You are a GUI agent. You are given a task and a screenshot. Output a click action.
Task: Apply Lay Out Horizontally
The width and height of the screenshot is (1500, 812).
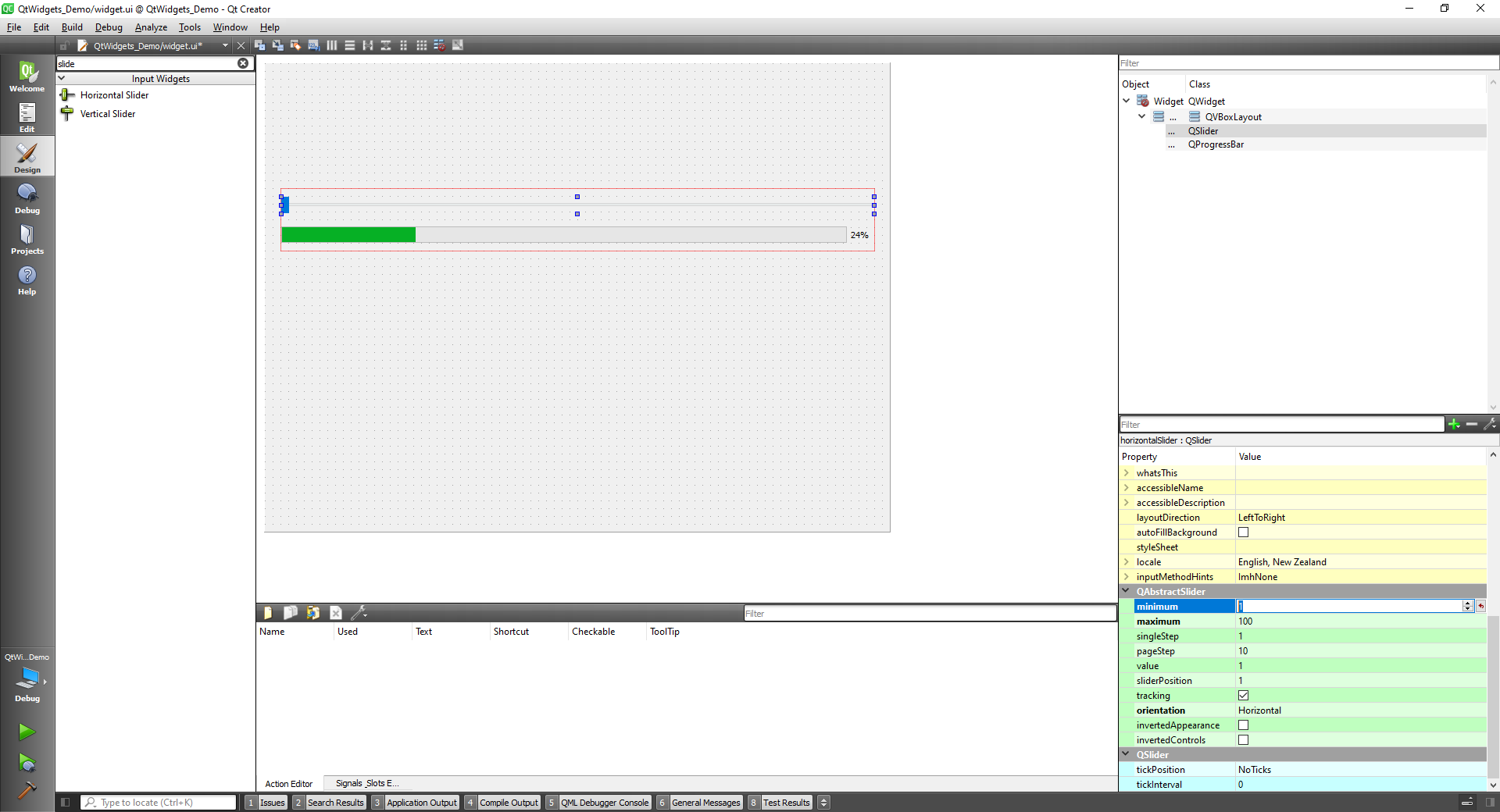pos(332,45)
